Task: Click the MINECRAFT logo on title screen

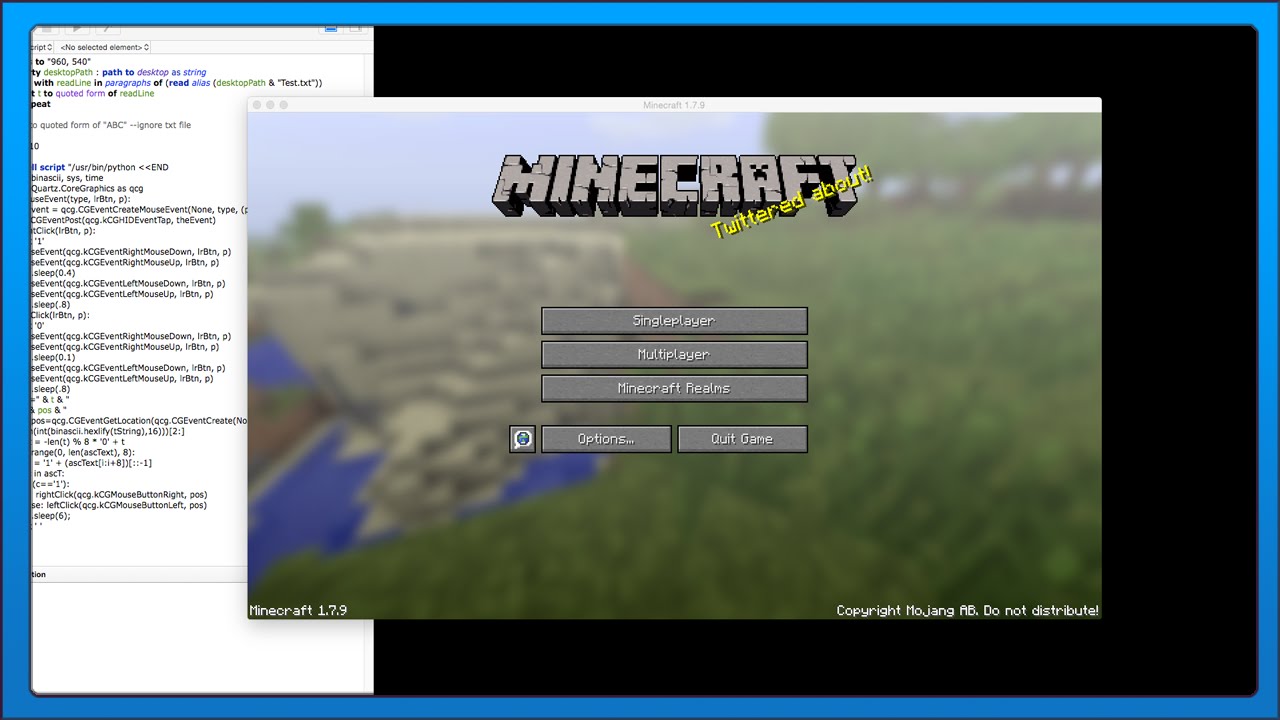Action: click(674, 186)
